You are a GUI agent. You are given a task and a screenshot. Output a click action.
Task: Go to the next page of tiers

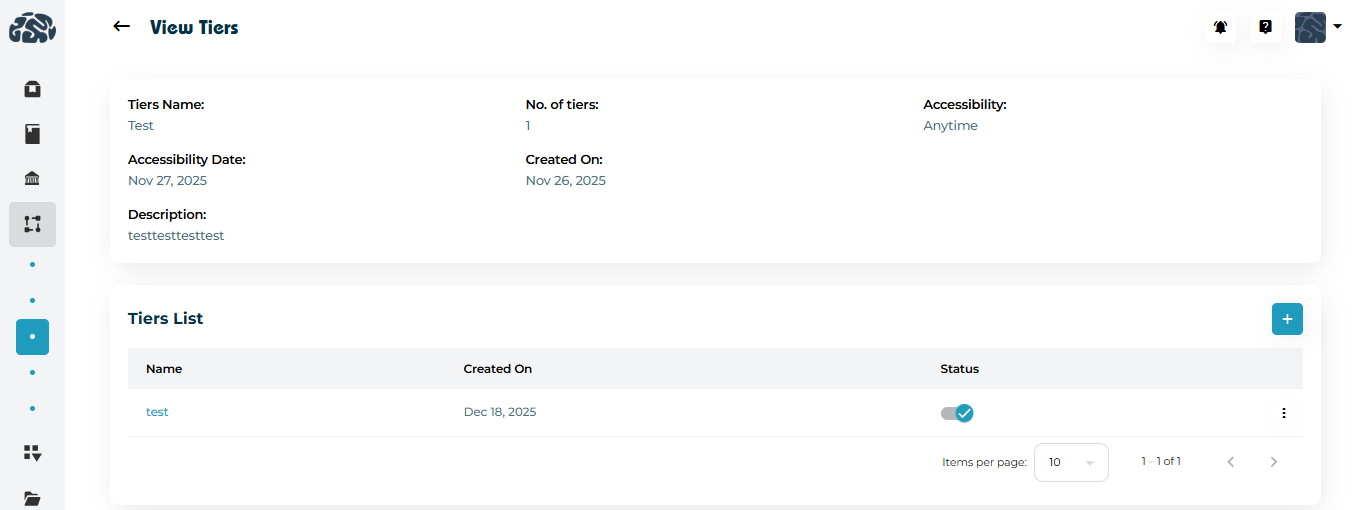point(1273,462)
